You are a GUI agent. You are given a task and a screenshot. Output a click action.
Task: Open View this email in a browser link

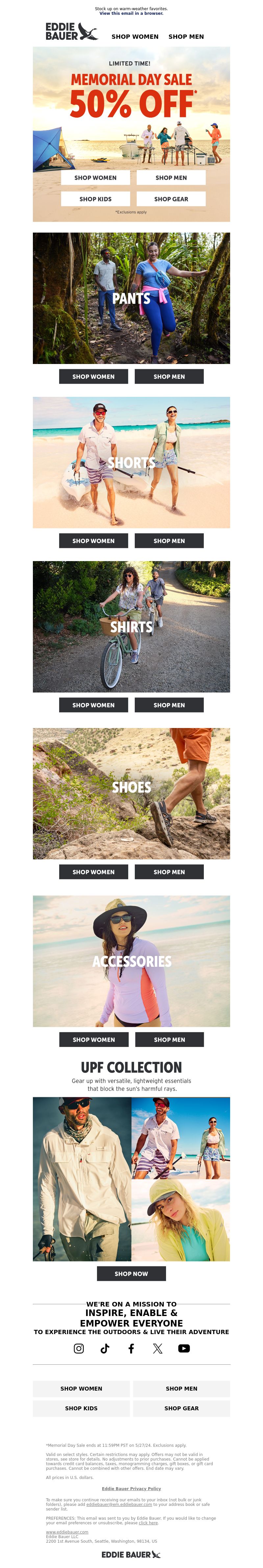pyautogui.click(x=131, y=13)
